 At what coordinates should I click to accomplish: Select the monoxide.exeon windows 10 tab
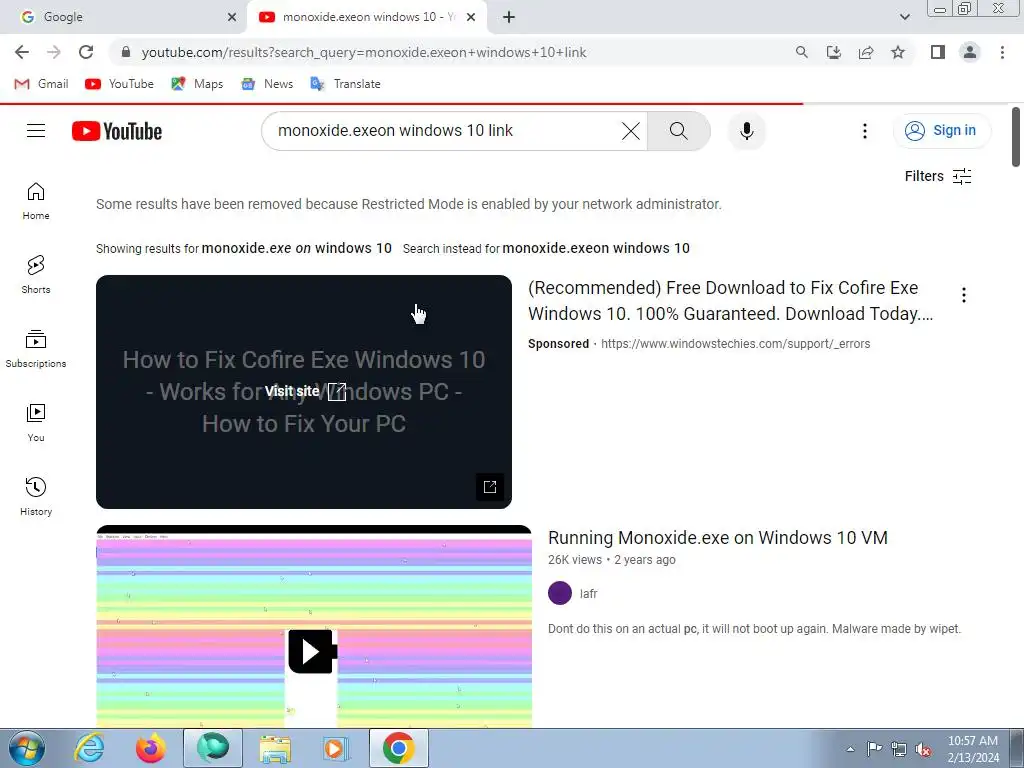[369, 17]
